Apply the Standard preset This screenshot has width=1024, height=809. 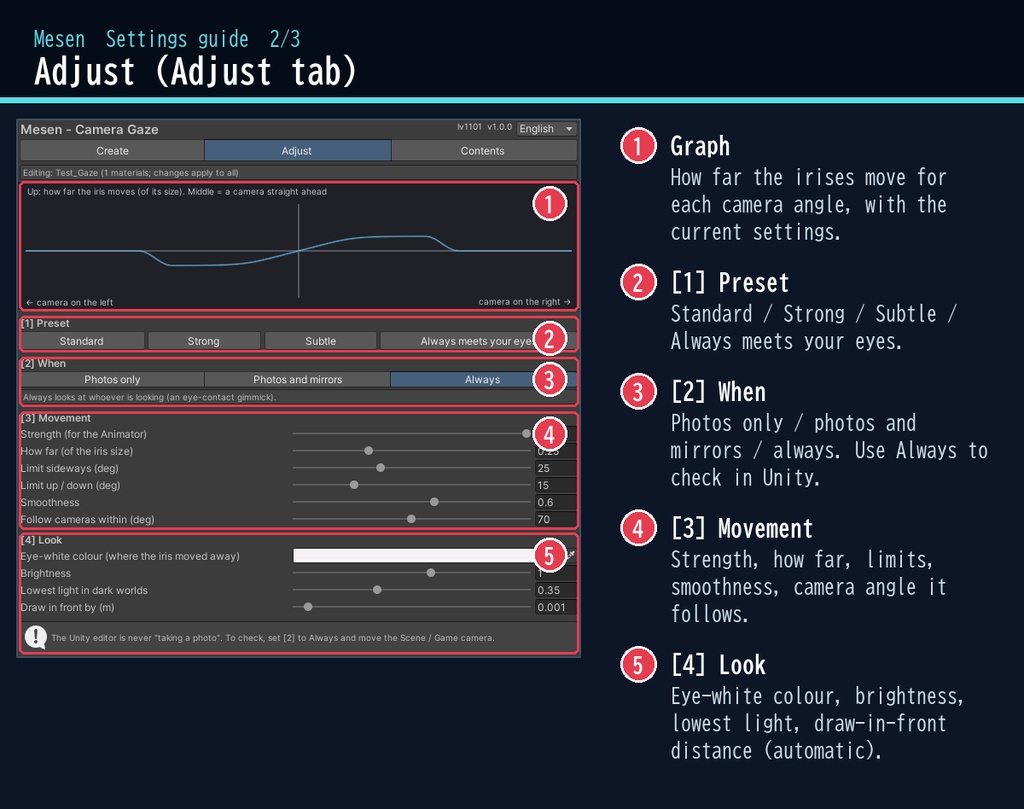82,341
